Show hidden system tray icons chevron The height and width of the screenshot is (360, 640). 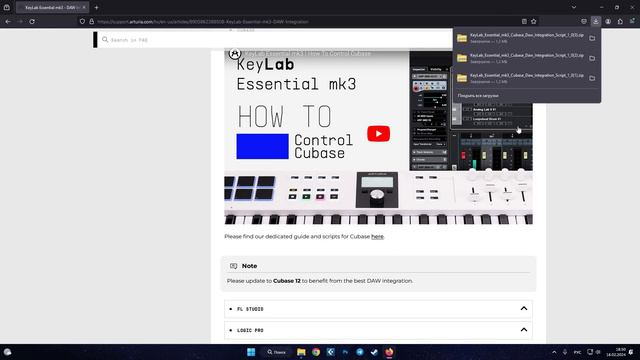tap(554, 352)
